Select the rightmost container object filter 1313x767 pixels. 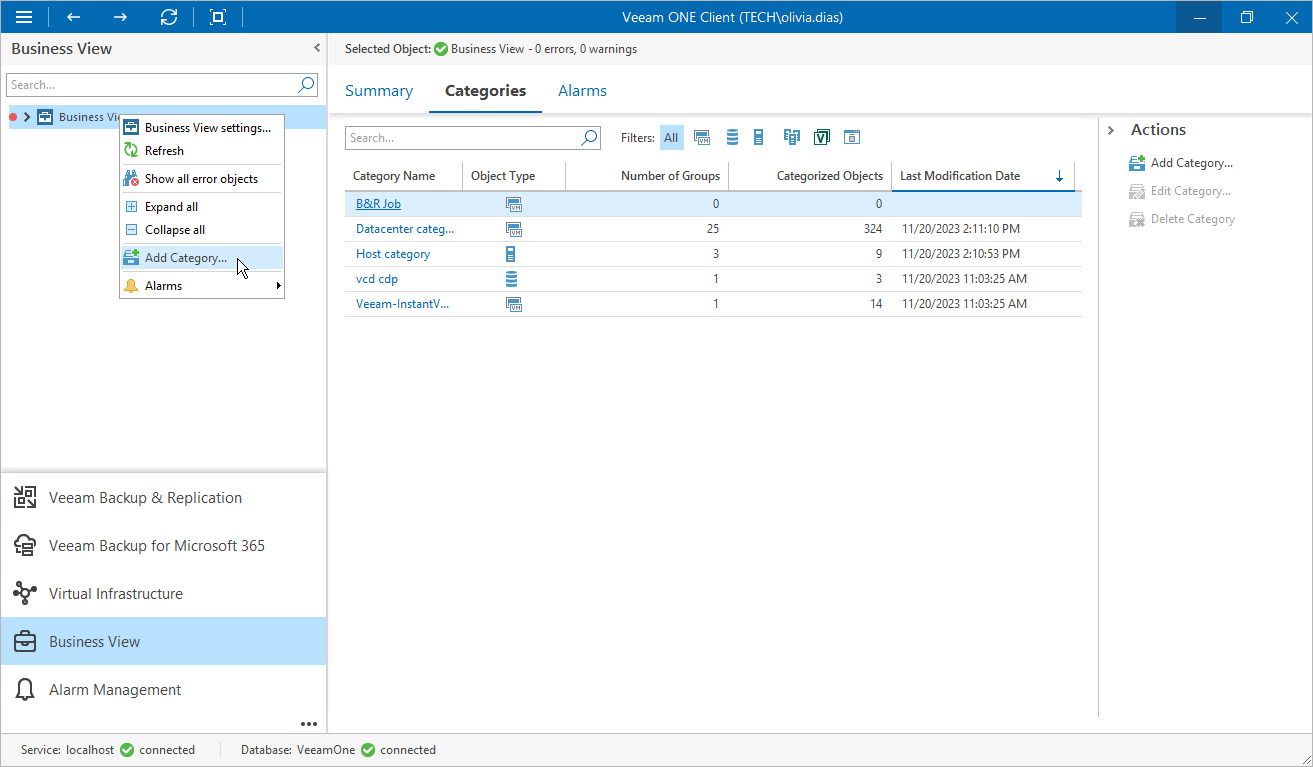[851, 137]
